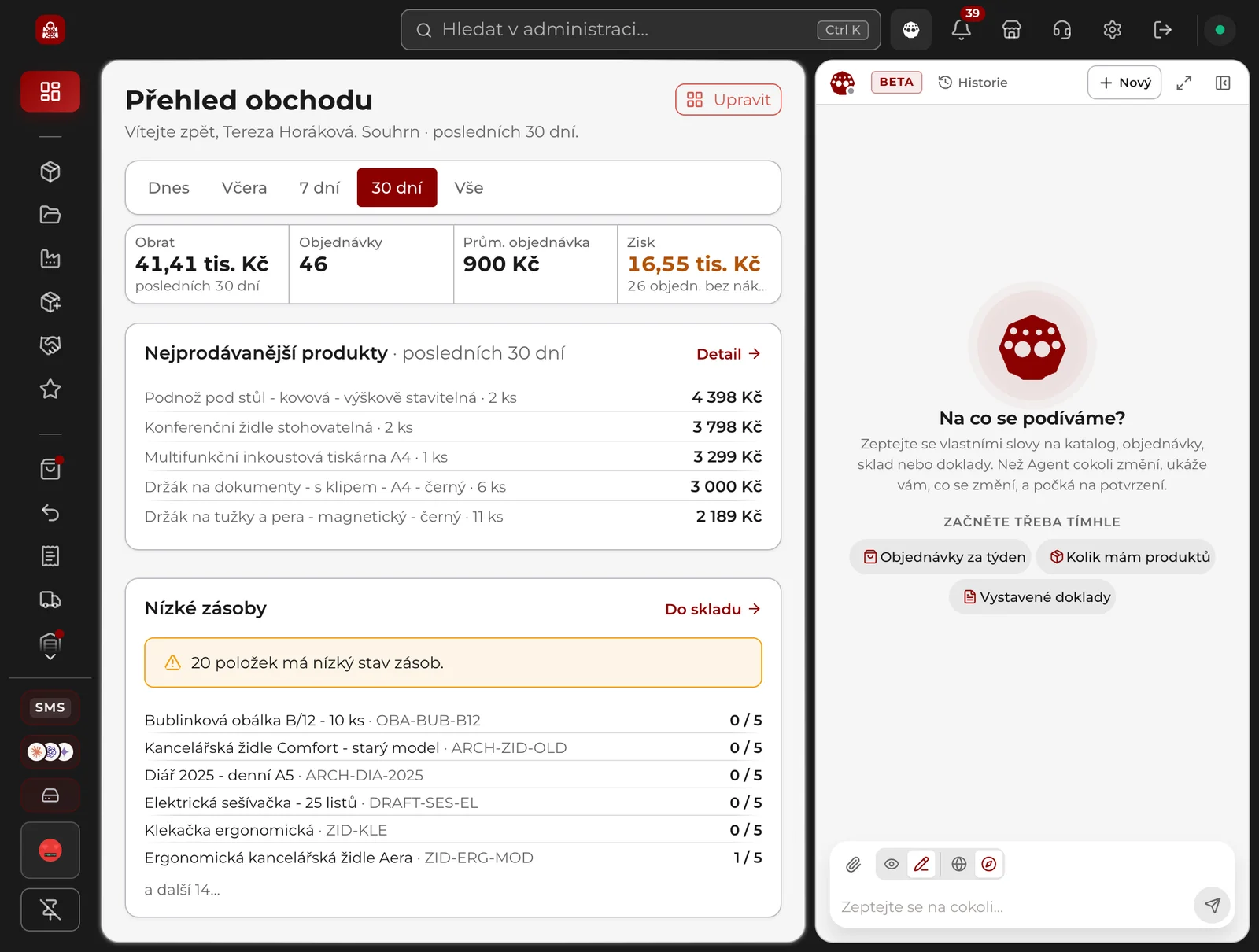The height and width of the screenshot is (952, 1259).
Task: Open the AI models selector in sidebar
Action: 50,752
